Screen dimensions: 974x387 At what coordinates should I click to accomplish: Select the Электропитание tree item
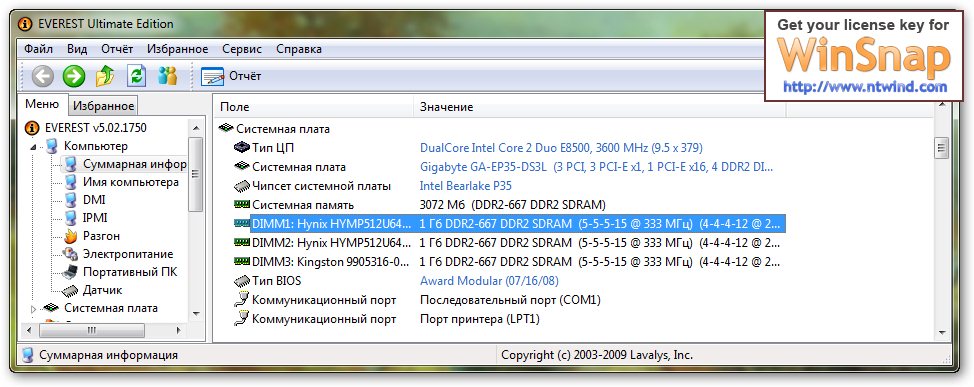point(128,254)
